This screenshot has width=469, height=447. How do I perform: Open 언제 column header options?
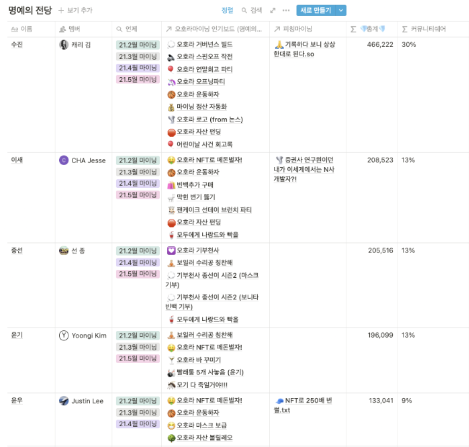[x=137, y=29]
